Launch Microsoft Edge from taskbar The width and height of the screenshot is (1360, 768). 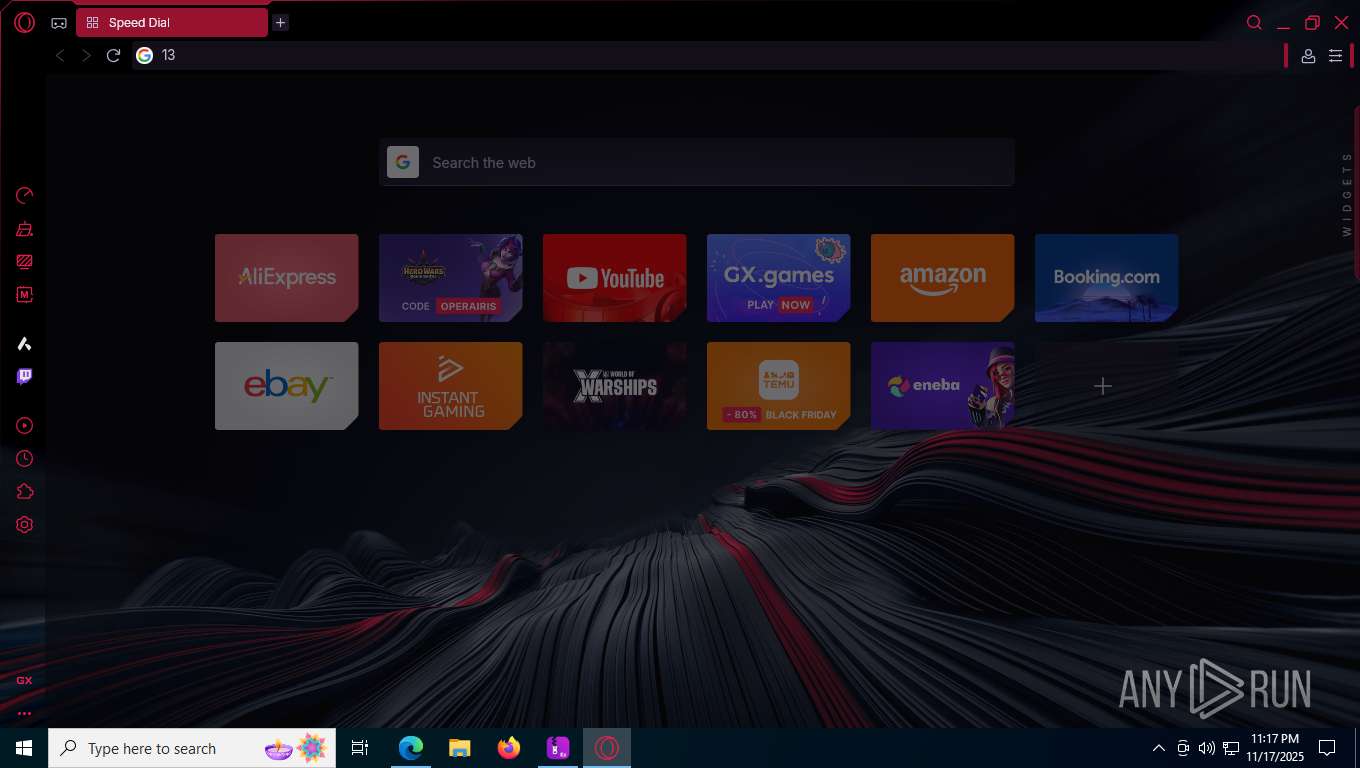tap(411, 748)
